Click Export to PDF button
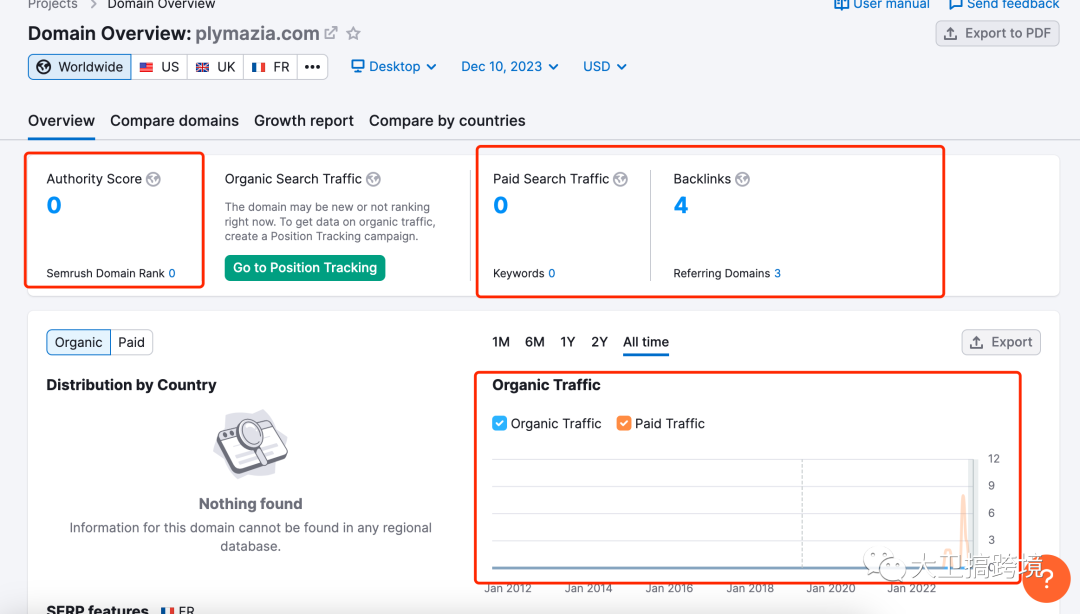 997,33
